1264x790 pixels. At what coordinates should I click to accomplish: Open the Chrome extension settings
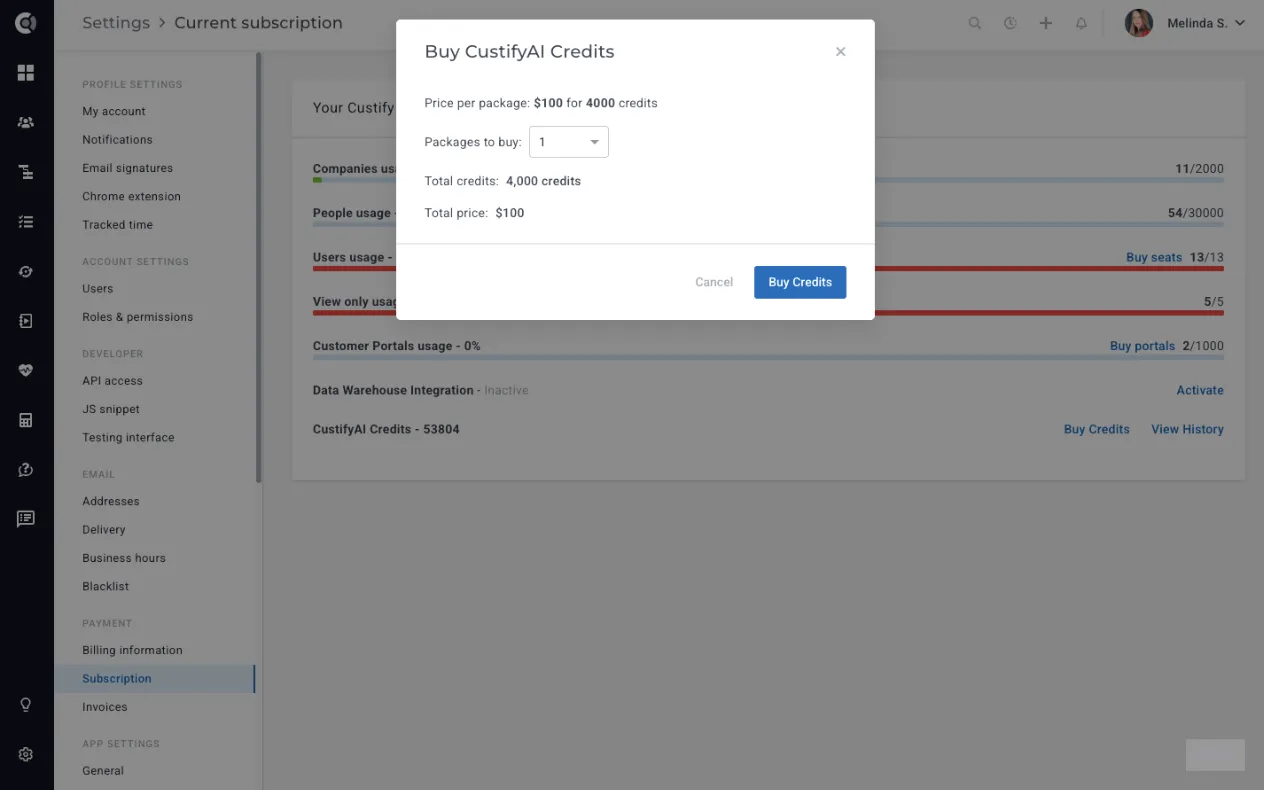pos(131,197)
